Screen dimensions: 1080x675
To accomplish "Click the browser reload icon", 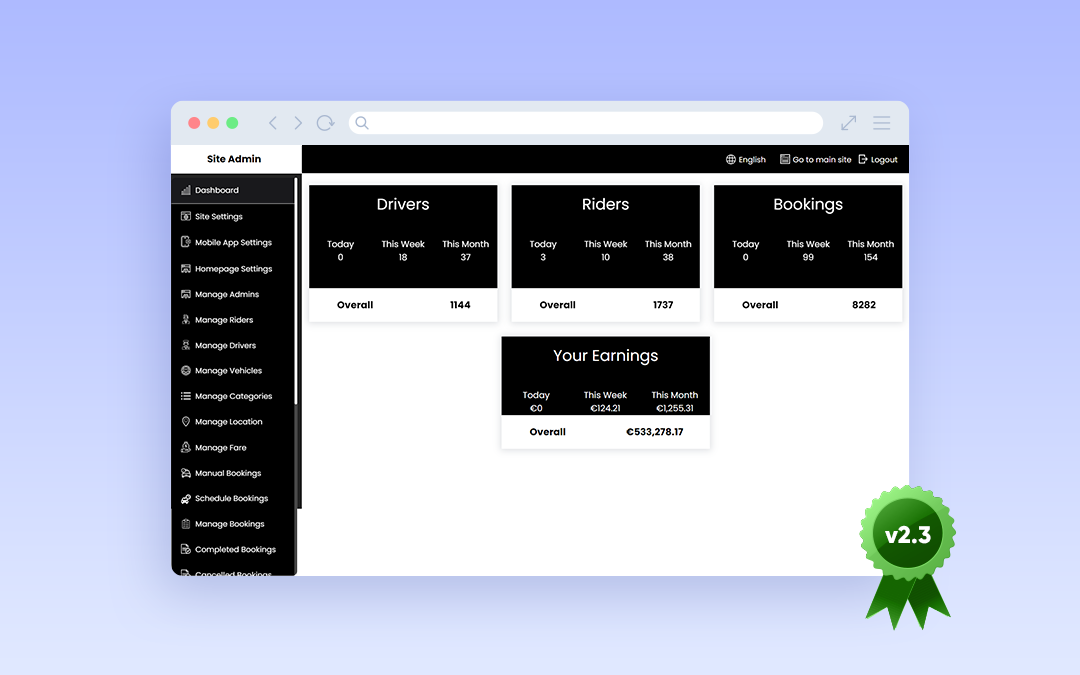I will (x=325, y=123).
